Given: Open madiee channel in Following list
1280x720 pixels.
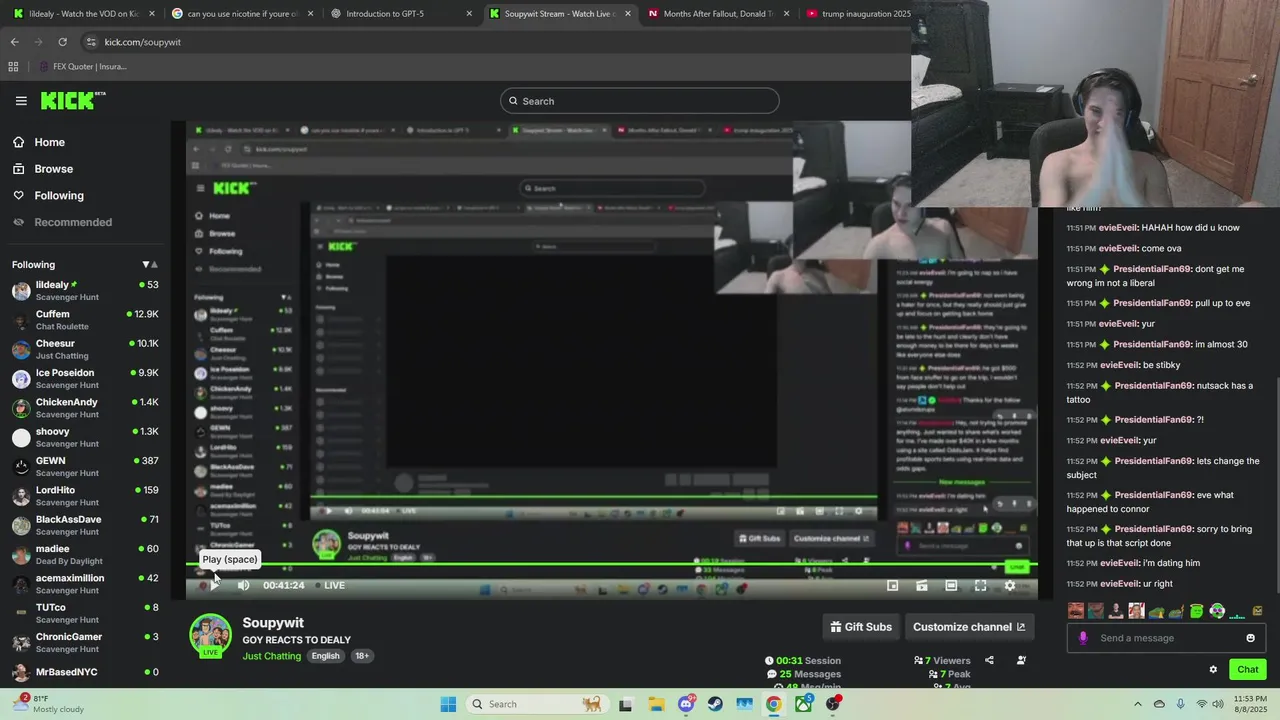Looking at the screenshot, I should [84, 555].
